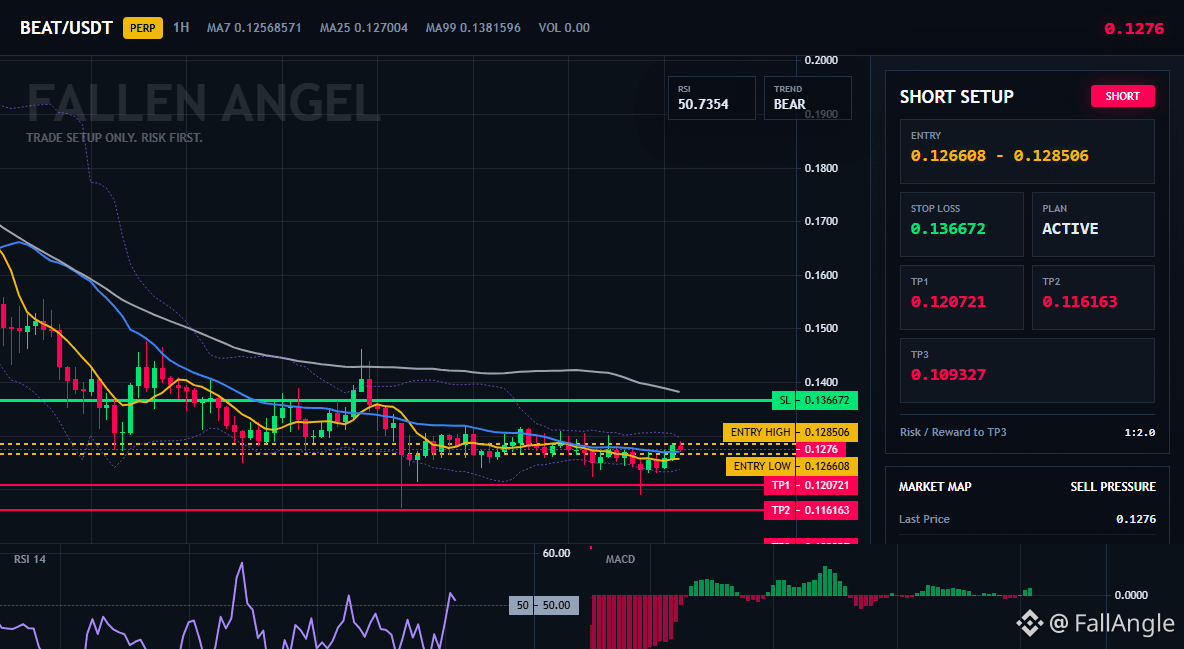The width and height of the screenshot is (1184, 649).
Task: Click the 0.1400 price axis label
Action: 822,382
